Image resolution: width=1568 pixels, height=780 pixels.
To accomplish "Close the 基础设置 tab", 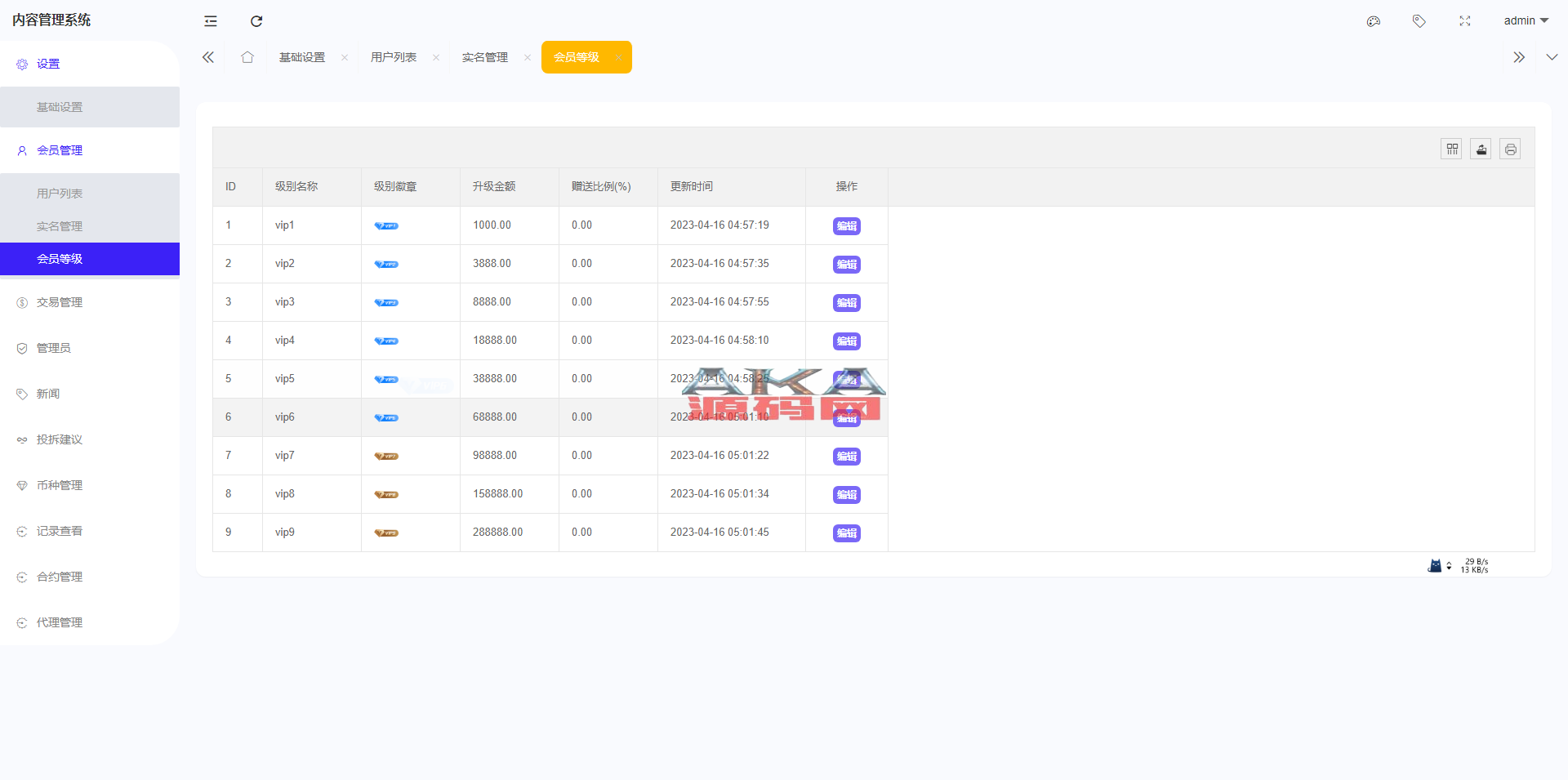I will pos(345,57).
